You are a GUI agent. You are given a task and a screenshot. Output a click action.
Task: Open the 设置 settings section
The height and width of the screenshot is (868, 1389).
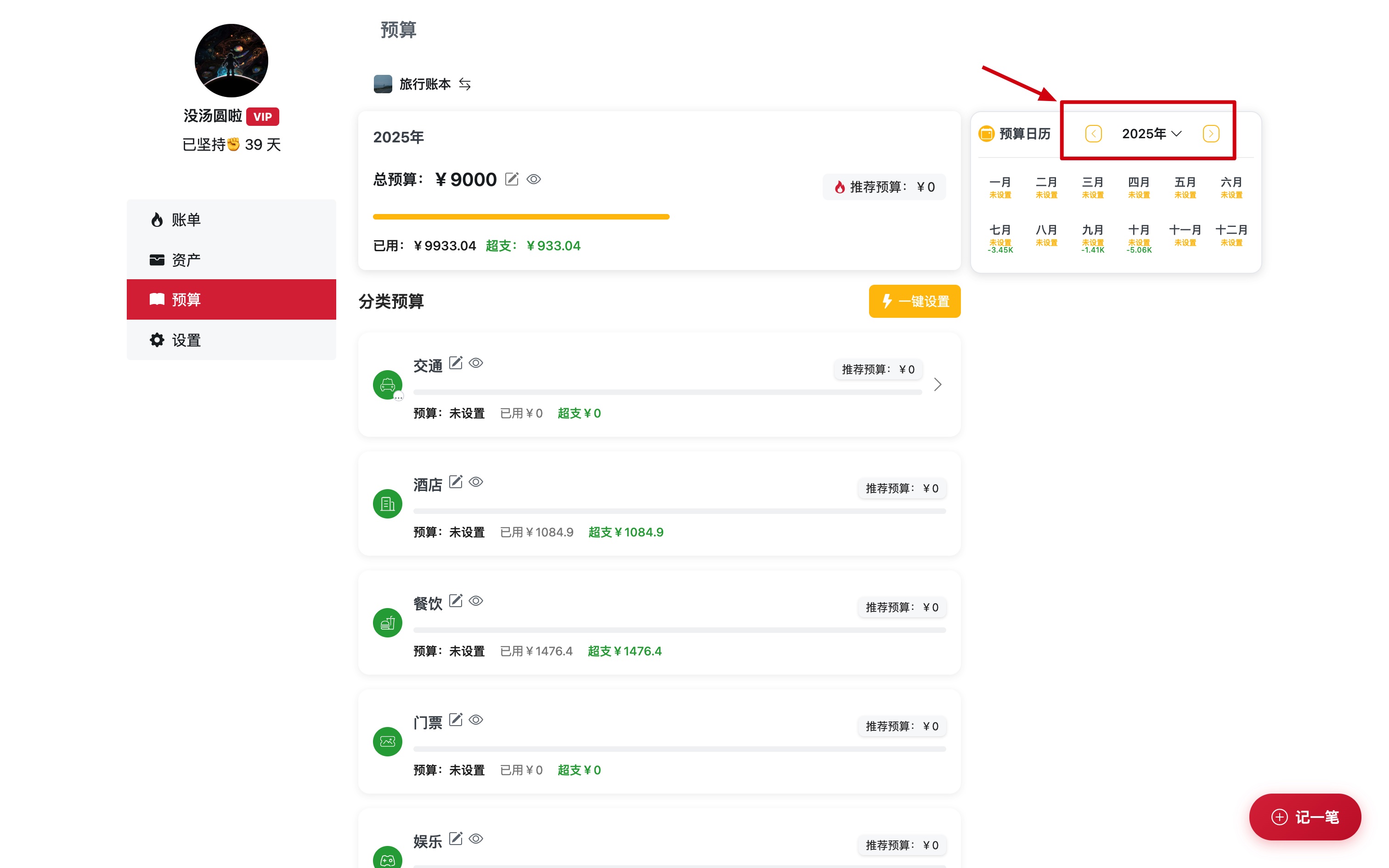pyautogui.click(x=185, y=339)
